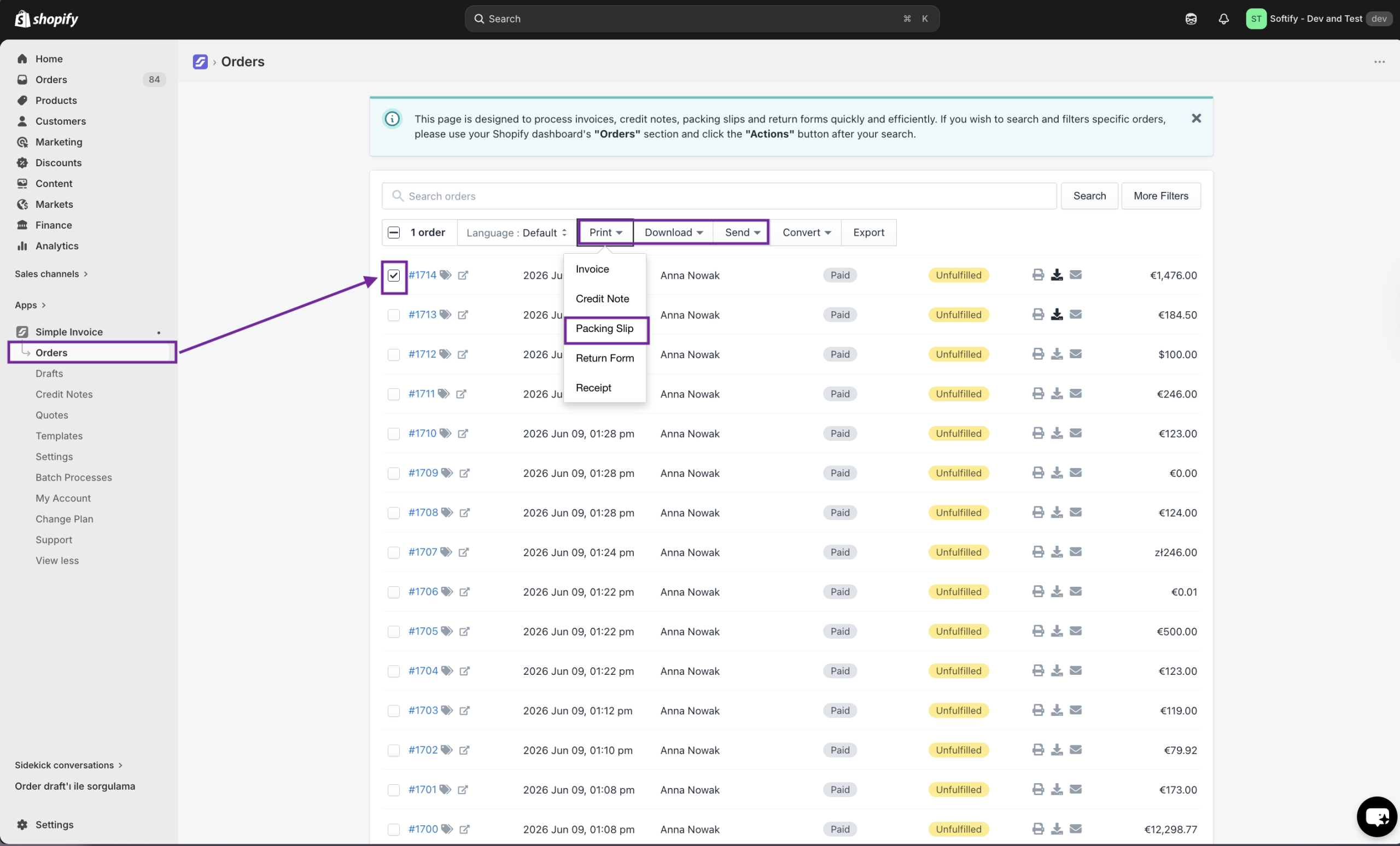This screenshot has height=846, width=1400.
Task: Open the live chat widget
Action: tap(1377, 816)
